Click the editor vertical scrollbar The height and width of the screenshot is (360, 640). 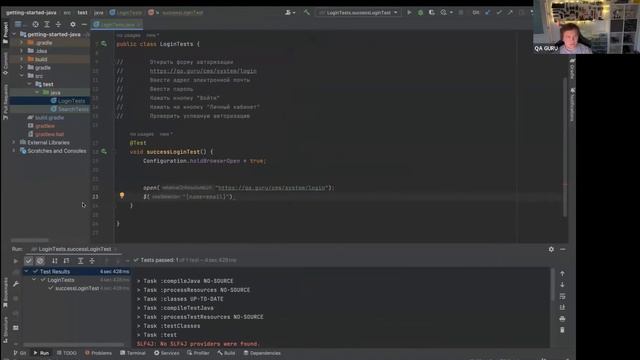565,147
